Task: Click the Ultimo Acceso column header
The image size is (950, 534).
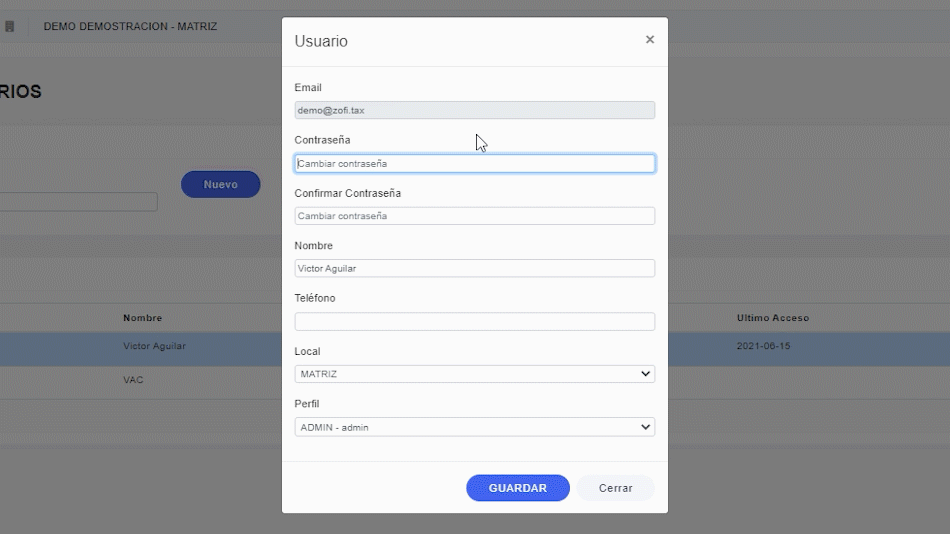Action: coord(772,318)
